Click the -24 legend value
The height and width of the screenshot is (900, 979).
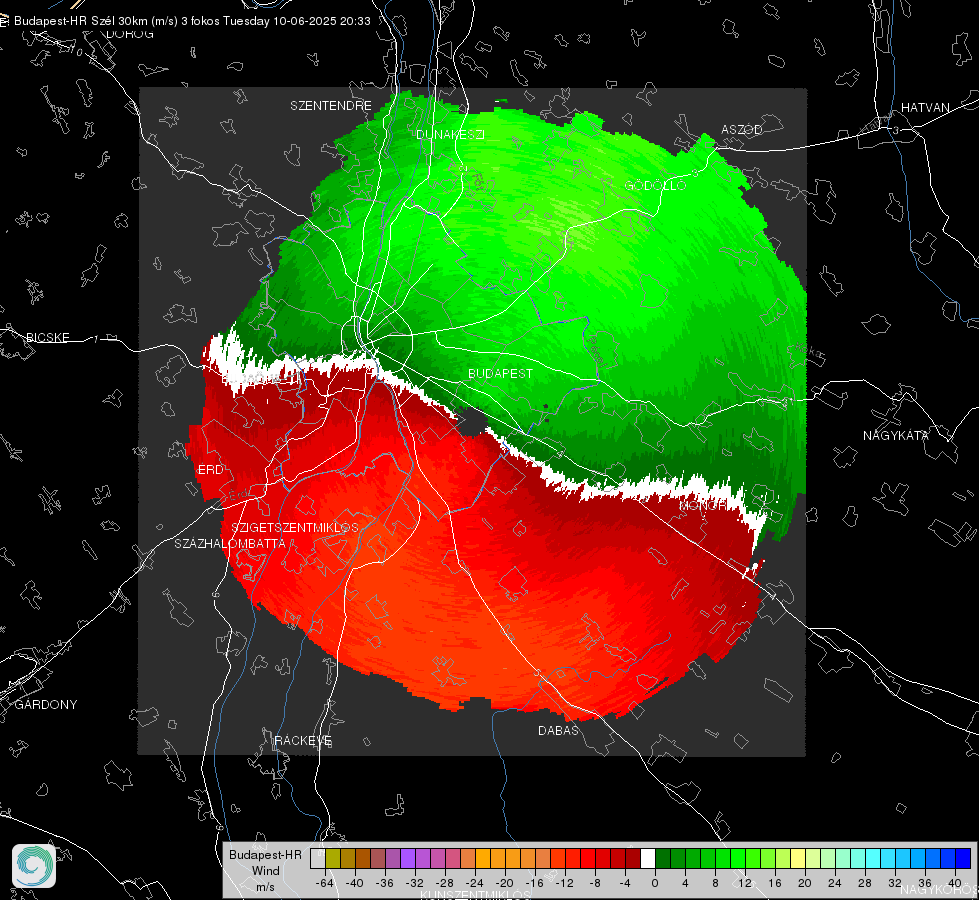[475, 883]
